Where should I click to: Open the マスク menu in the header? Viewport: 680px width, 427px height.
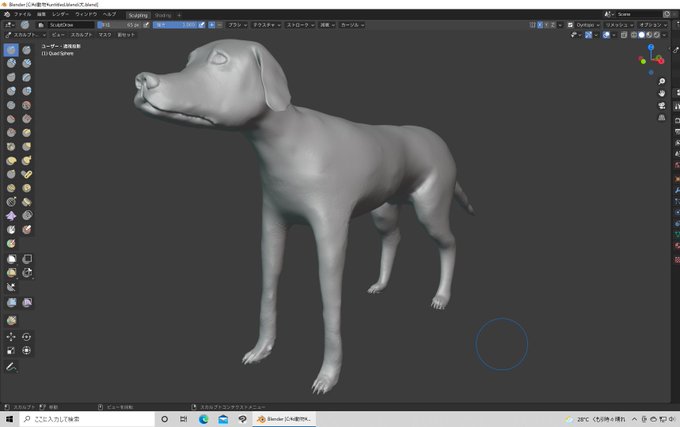pos(105,35)
